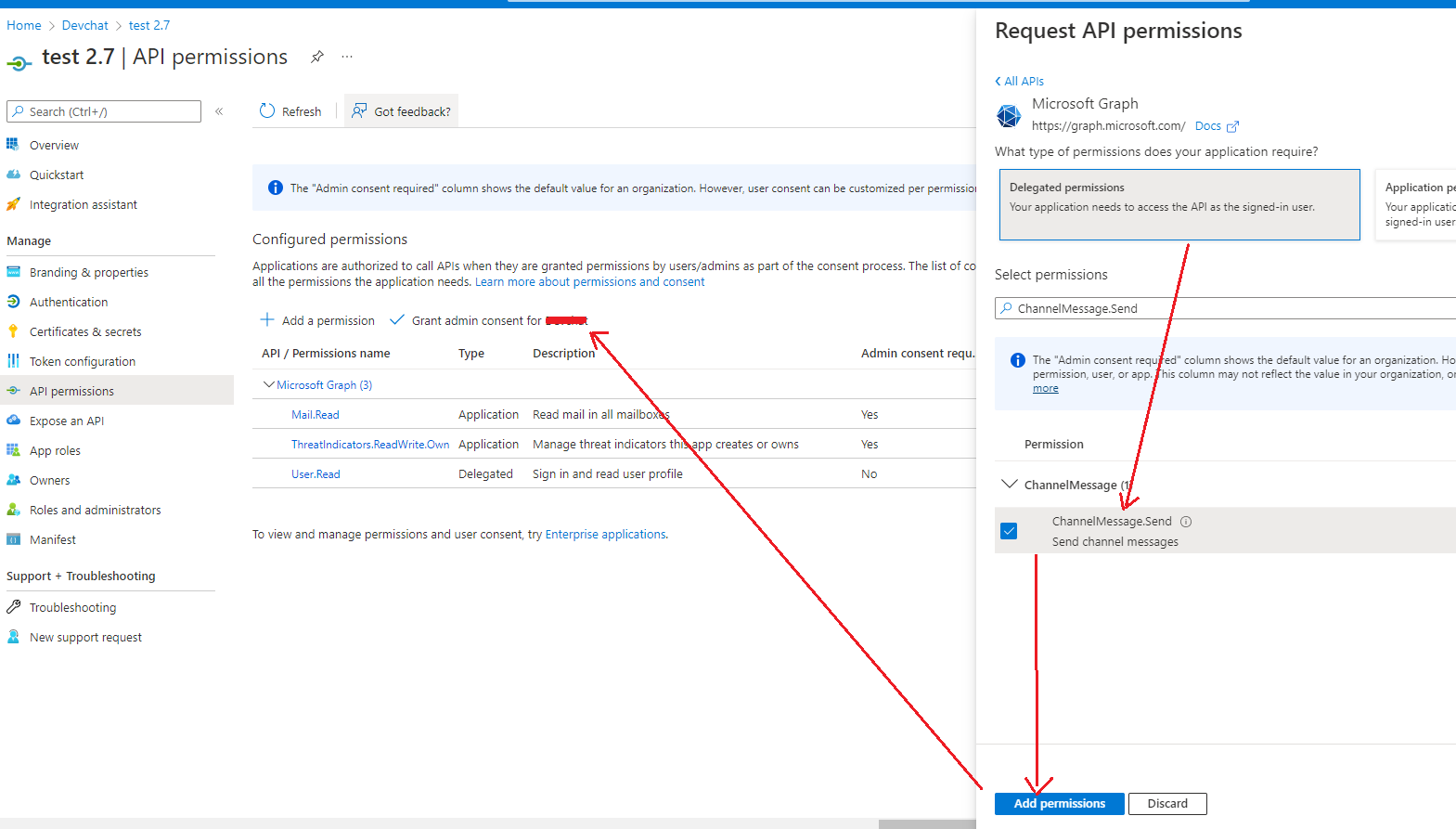Click Grant admin consent button

point(489,320)
